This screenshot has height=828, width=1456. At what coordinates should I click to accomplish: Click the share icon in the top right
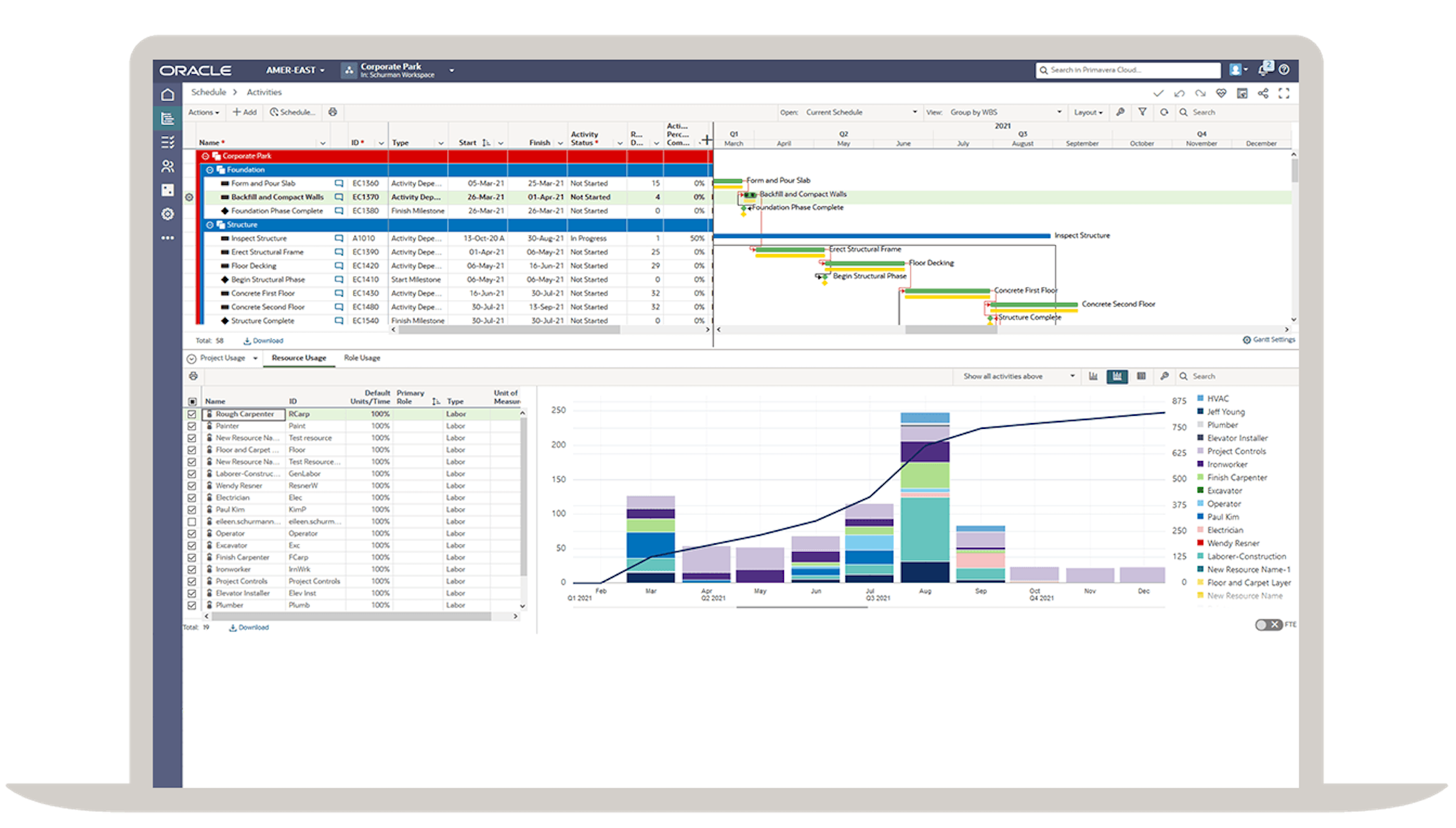coord(1262,93)
